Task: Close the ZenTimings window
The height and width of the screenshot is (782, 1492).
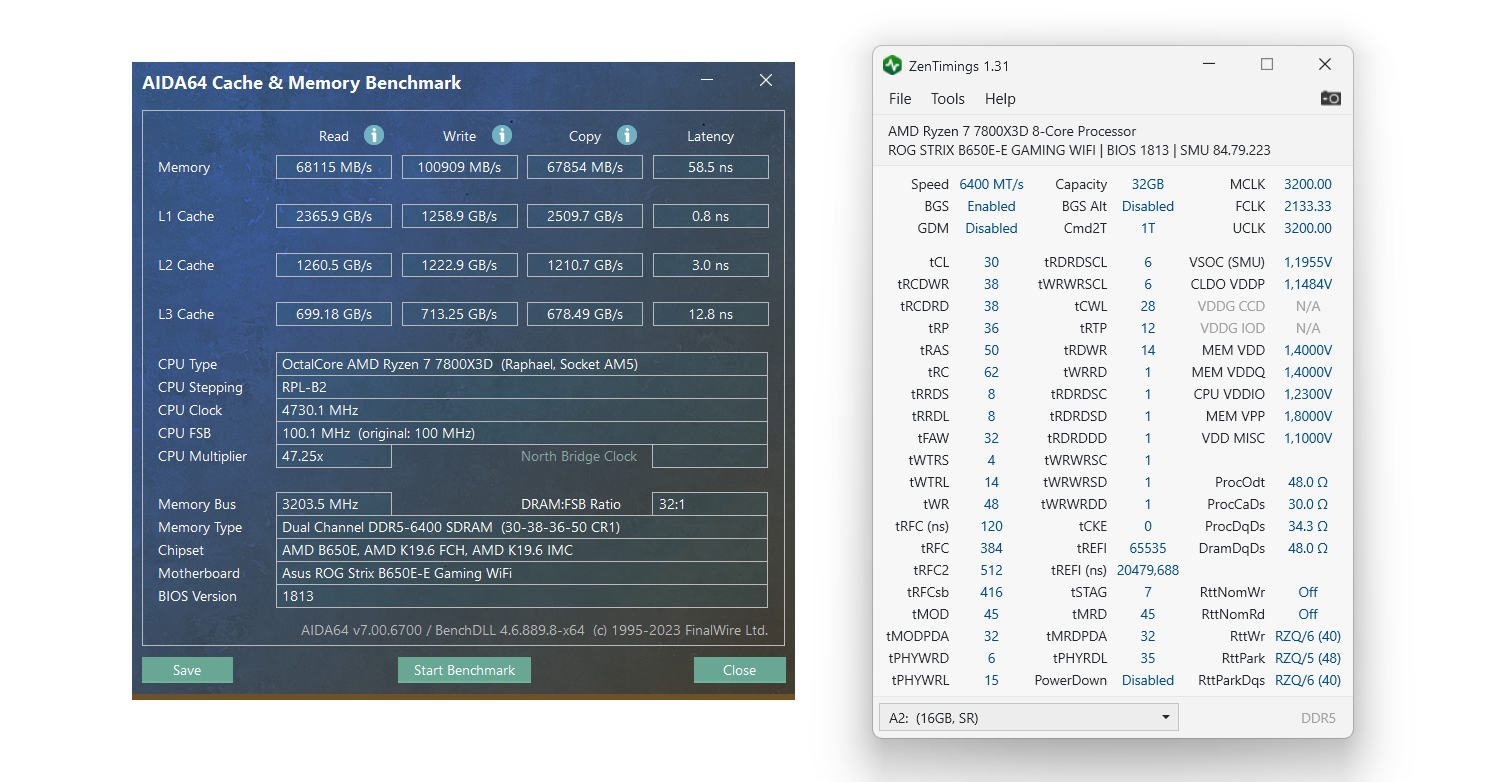Action: 1325,64
